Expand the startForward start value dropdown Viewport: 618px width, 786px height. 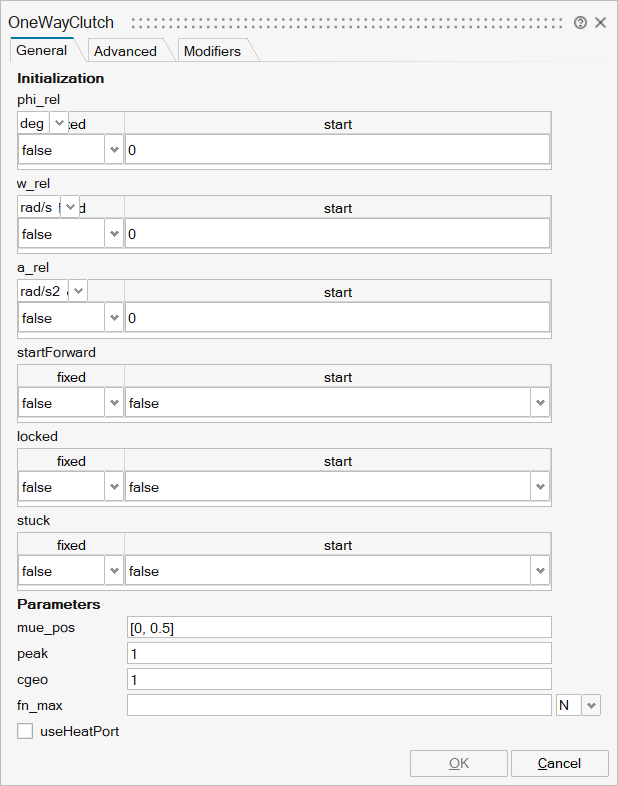pos(540,403)
